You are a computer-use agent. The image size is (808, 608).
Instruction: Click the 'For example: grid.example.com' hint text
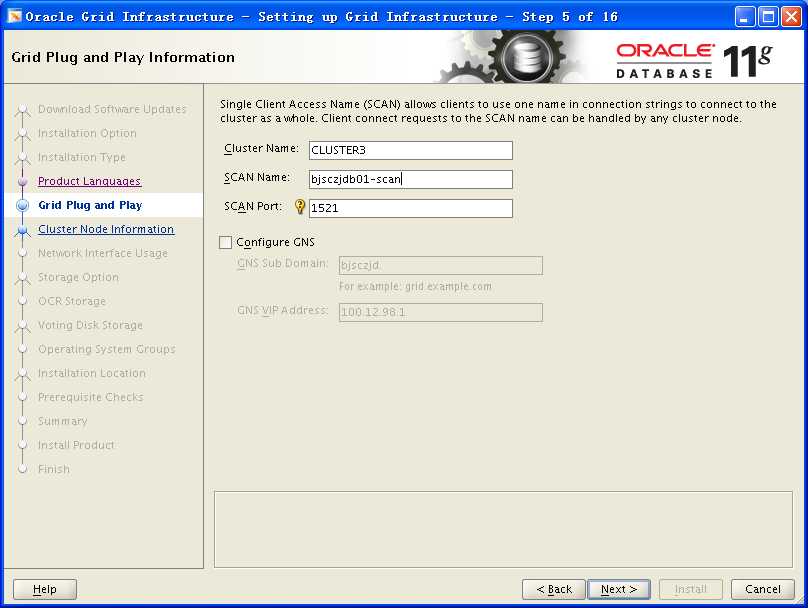point(415,286)
